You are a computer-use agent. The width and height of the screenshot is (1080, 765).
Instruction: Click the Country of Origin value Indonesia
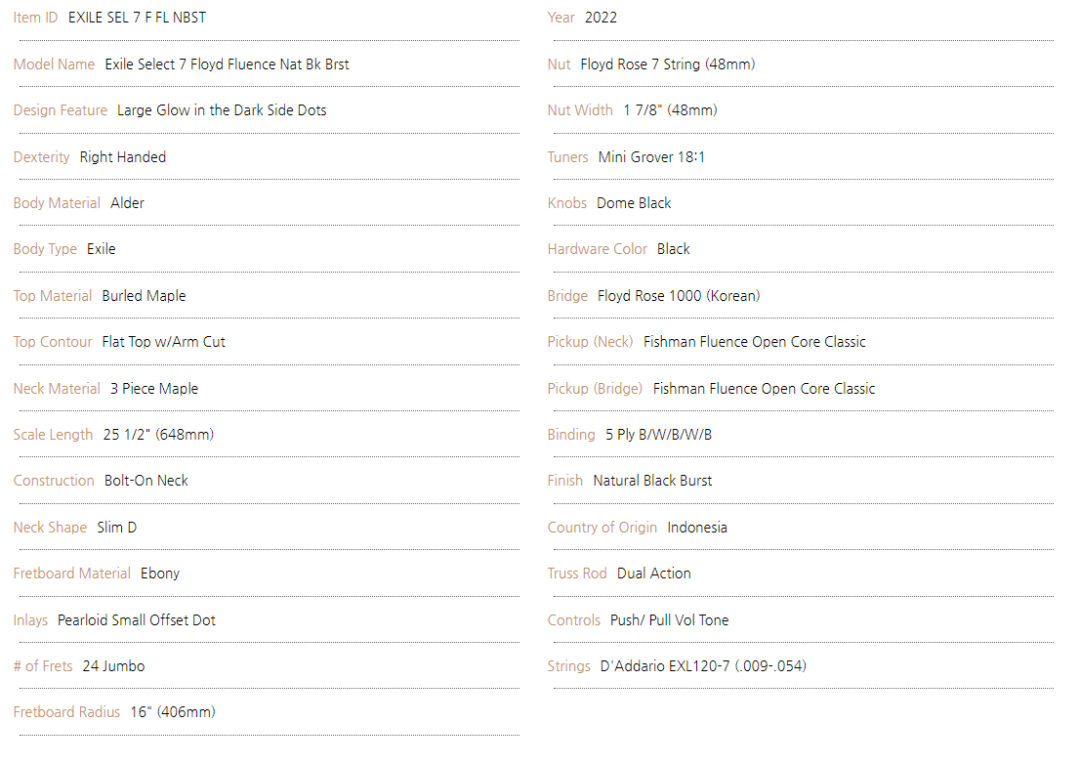pyautogui.click(x=697, y=527)
